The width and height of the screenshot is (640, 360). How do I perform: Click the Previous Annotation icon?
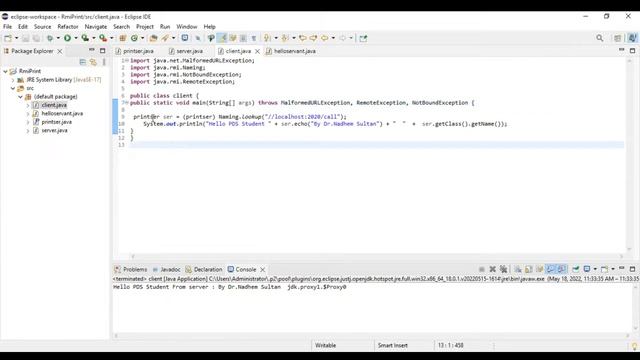(x=285, y=38)
